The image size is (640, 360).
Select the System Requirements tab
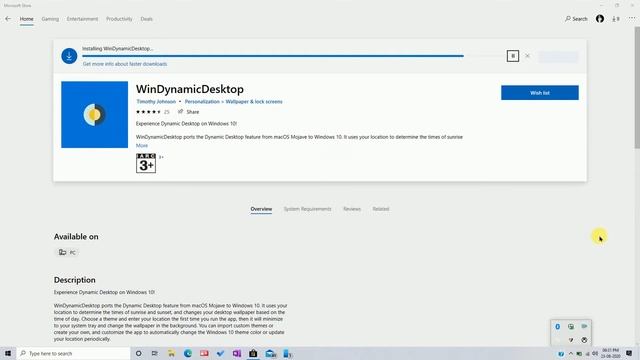pyautogui.click(x=307, y=209)
